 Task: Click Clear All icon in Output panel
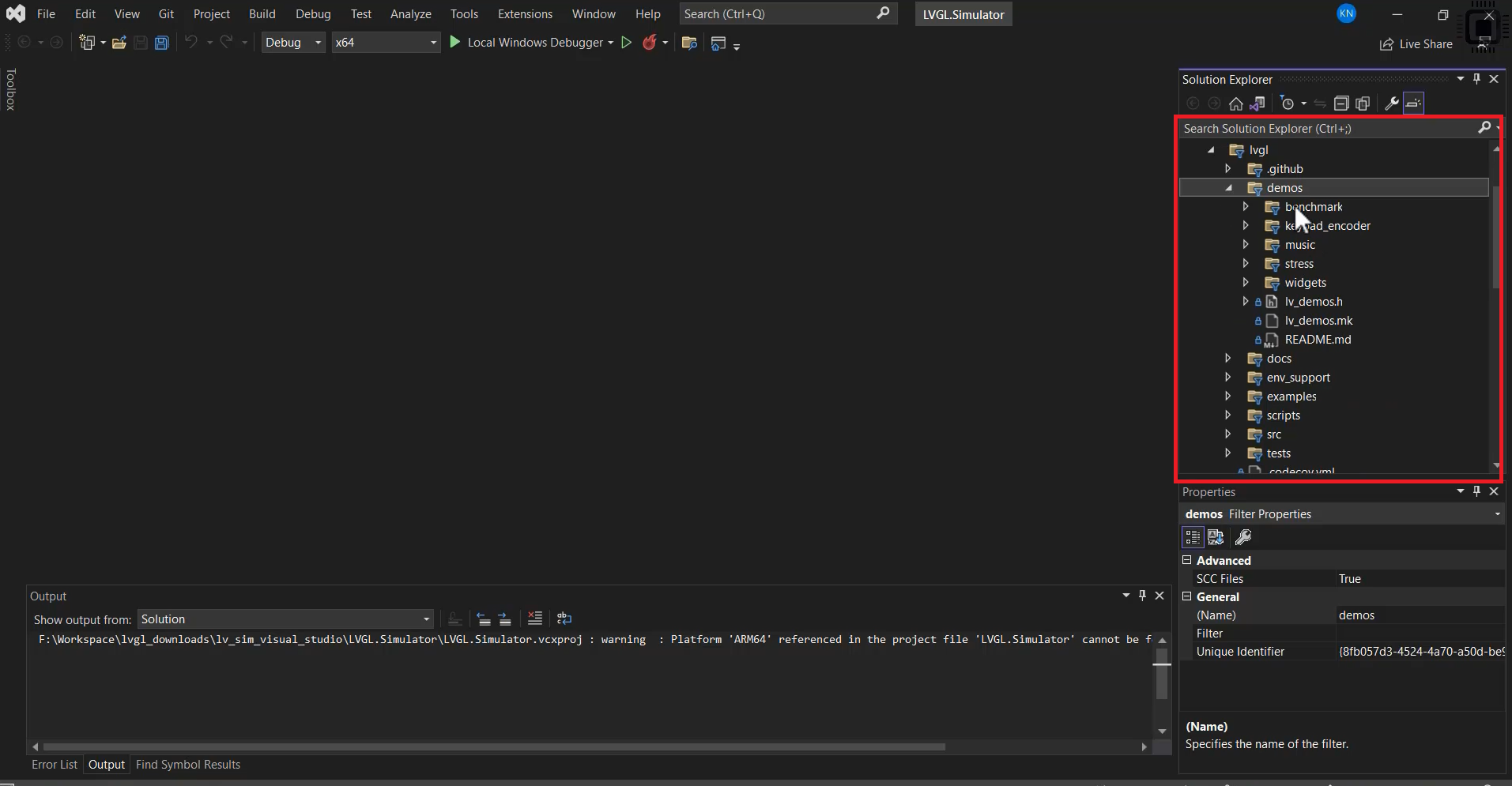(535, 619)
